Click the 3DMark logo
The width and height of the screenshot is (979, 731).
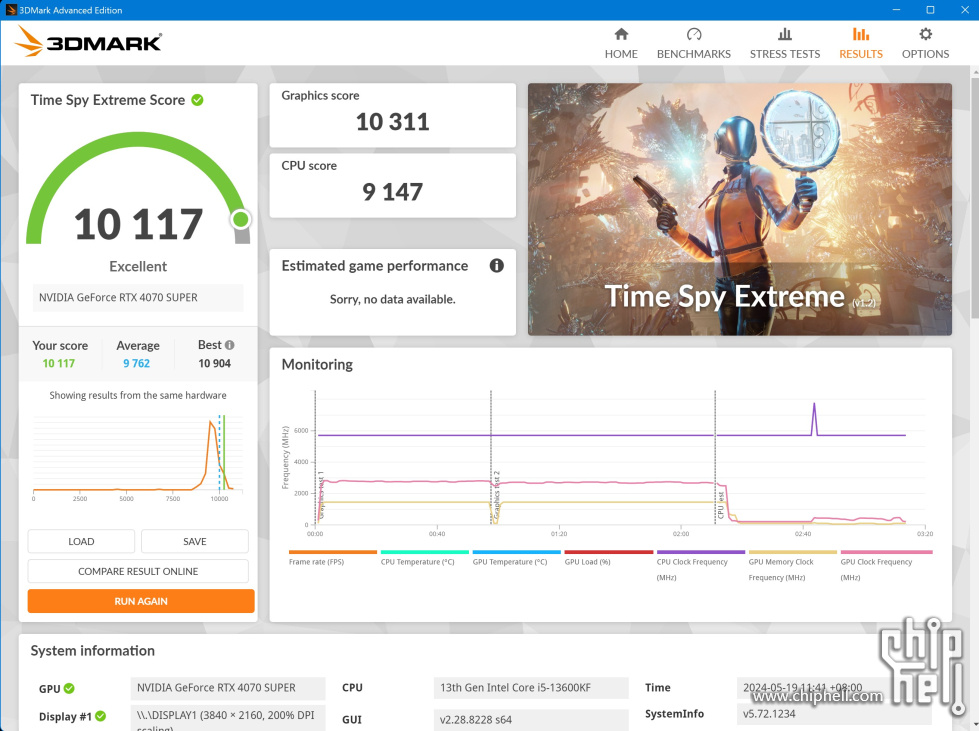tap(88, 41)
